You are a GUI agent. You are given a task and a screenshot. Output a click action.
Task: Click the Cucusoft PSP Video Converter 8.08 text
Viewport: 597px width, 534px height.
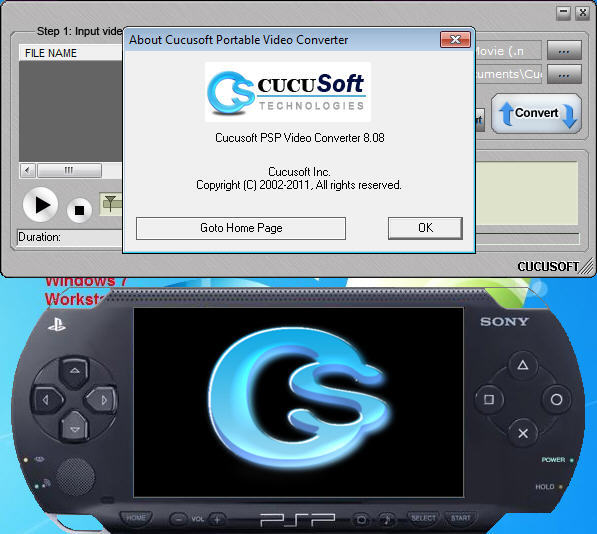[300, 138]
